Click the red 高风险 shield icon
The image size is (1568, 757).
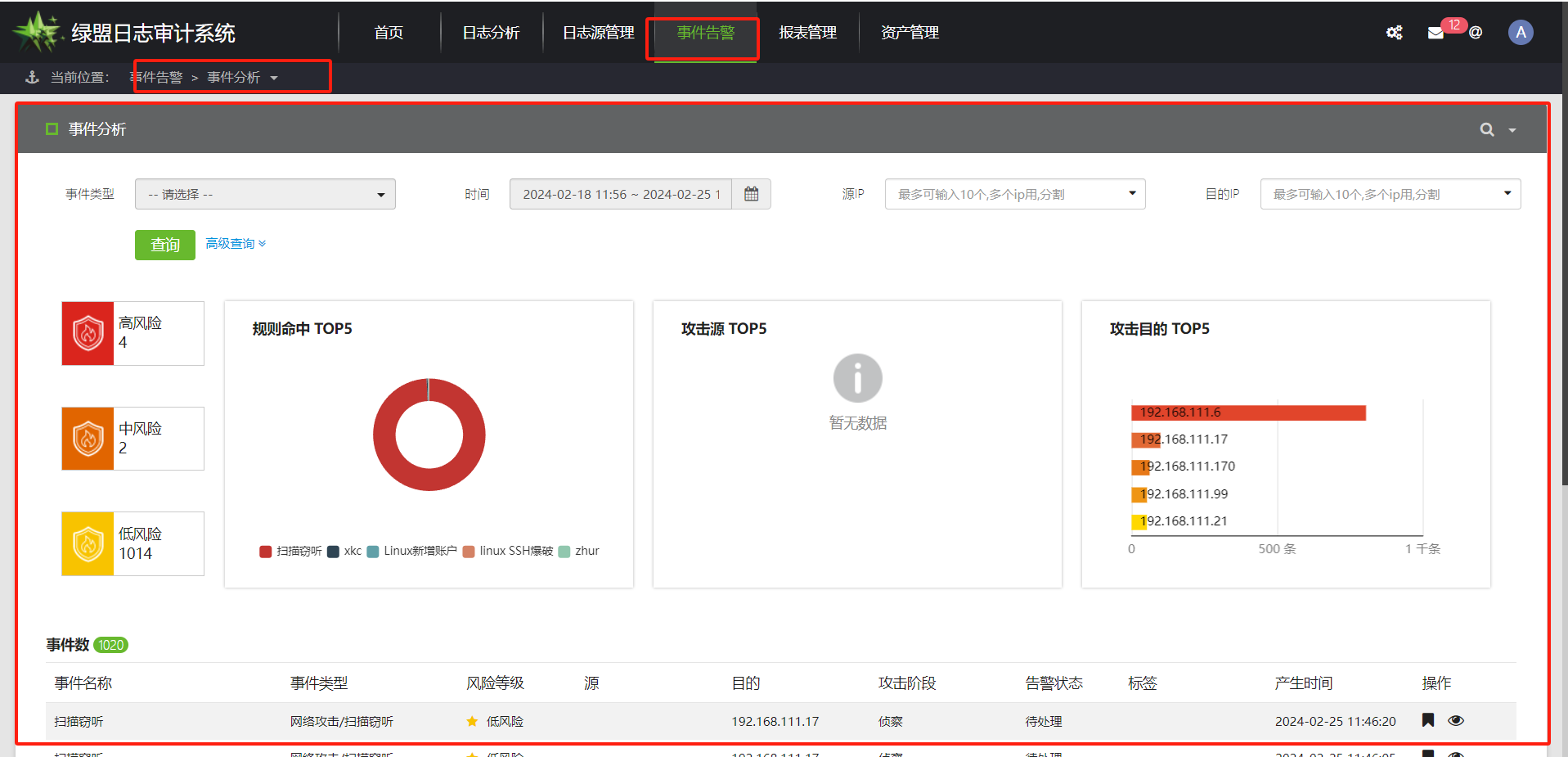click(x=88, y=333)
